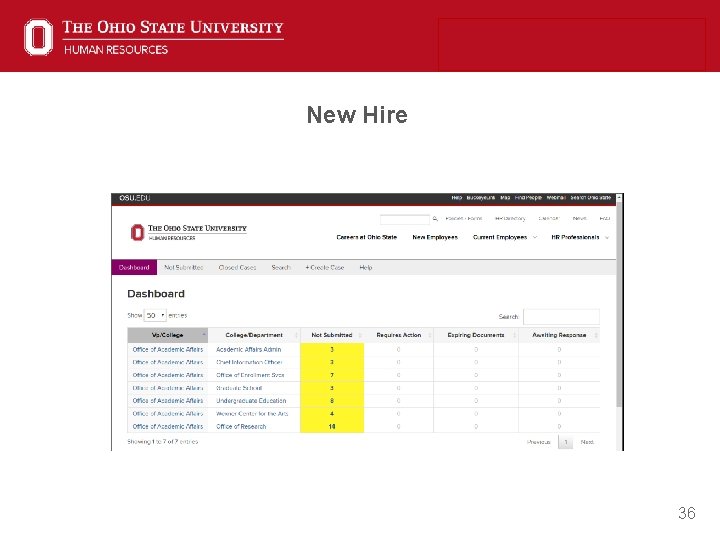The width and height of the screenshot is (720, 540).
Task: Sort by the Expiring Documents column header
Action: tap(476, 335)
